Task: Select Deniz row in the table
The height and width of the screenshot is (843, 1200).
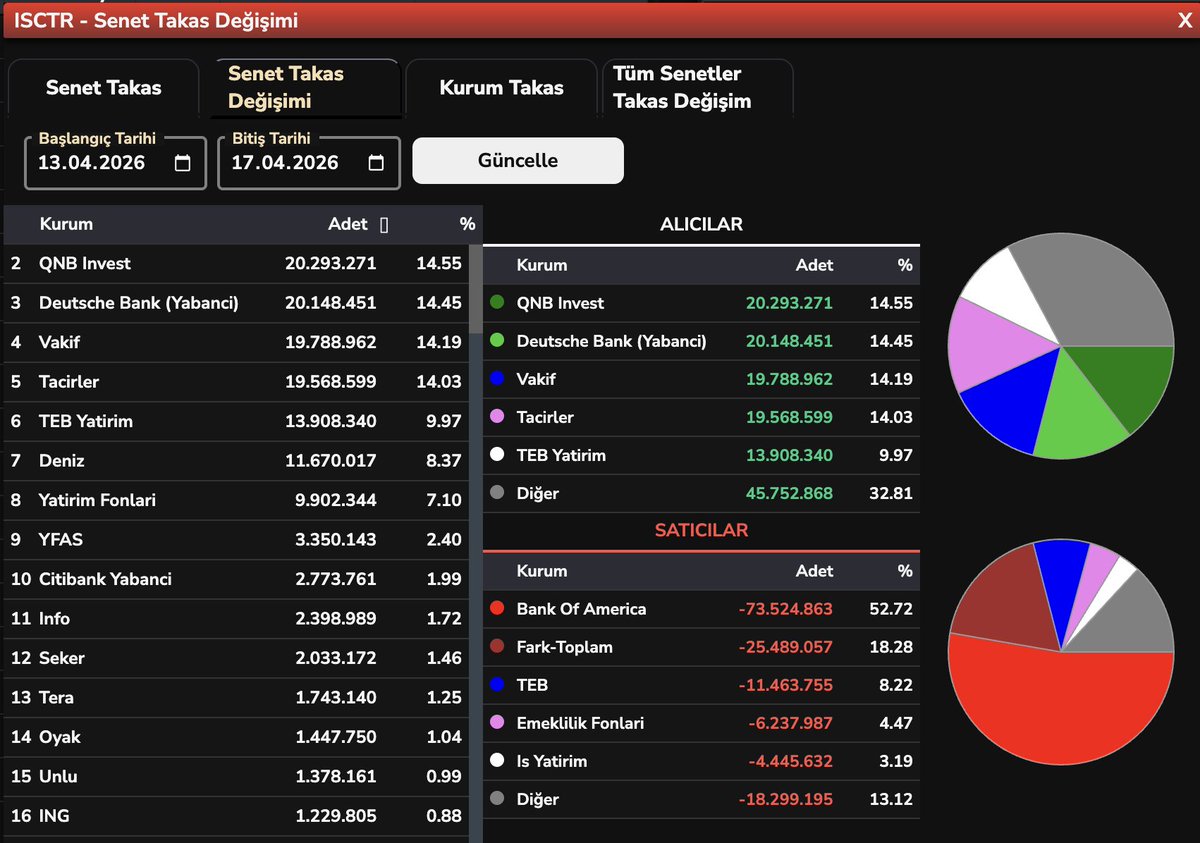Action: (x=236, y=461)
